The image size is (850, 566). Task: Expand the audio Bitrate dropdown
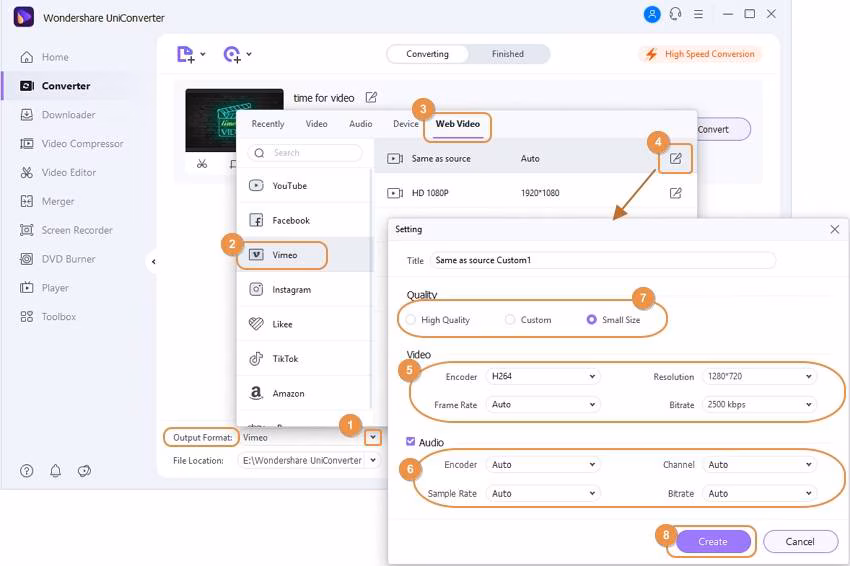759,493
